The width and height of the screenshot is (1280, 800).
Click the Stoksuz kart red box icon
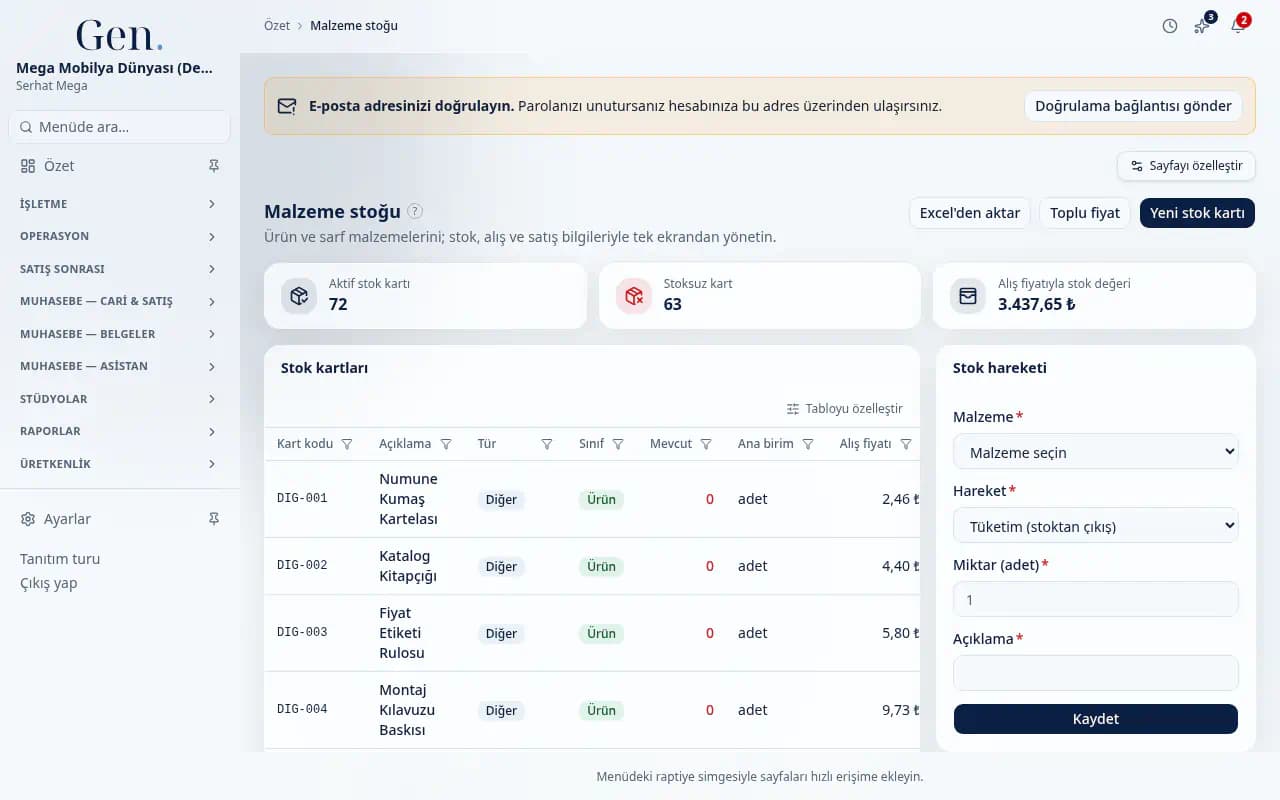[x=634, y=296]
